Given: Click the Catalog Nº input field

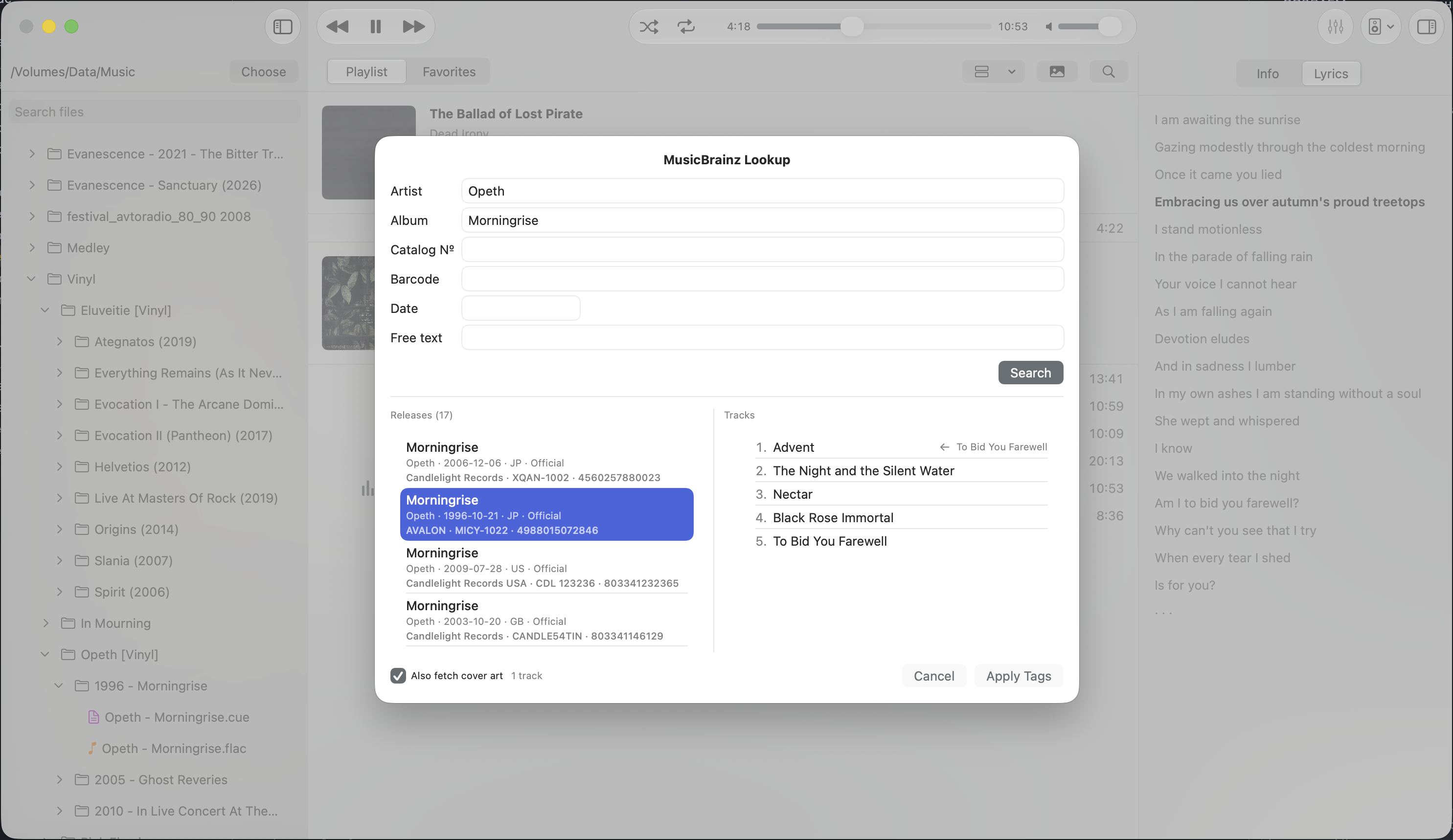Looking at the screenshot, I should (x=762, y=249).
